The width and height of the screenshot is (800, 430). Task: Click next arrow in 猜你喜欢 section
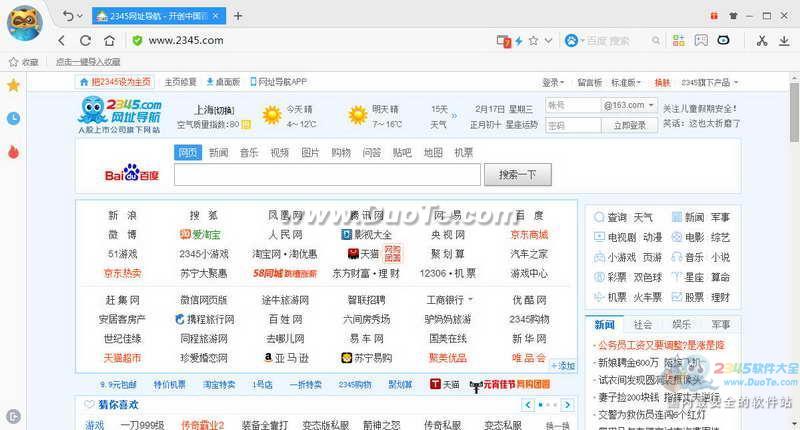[x=567, y=405]
